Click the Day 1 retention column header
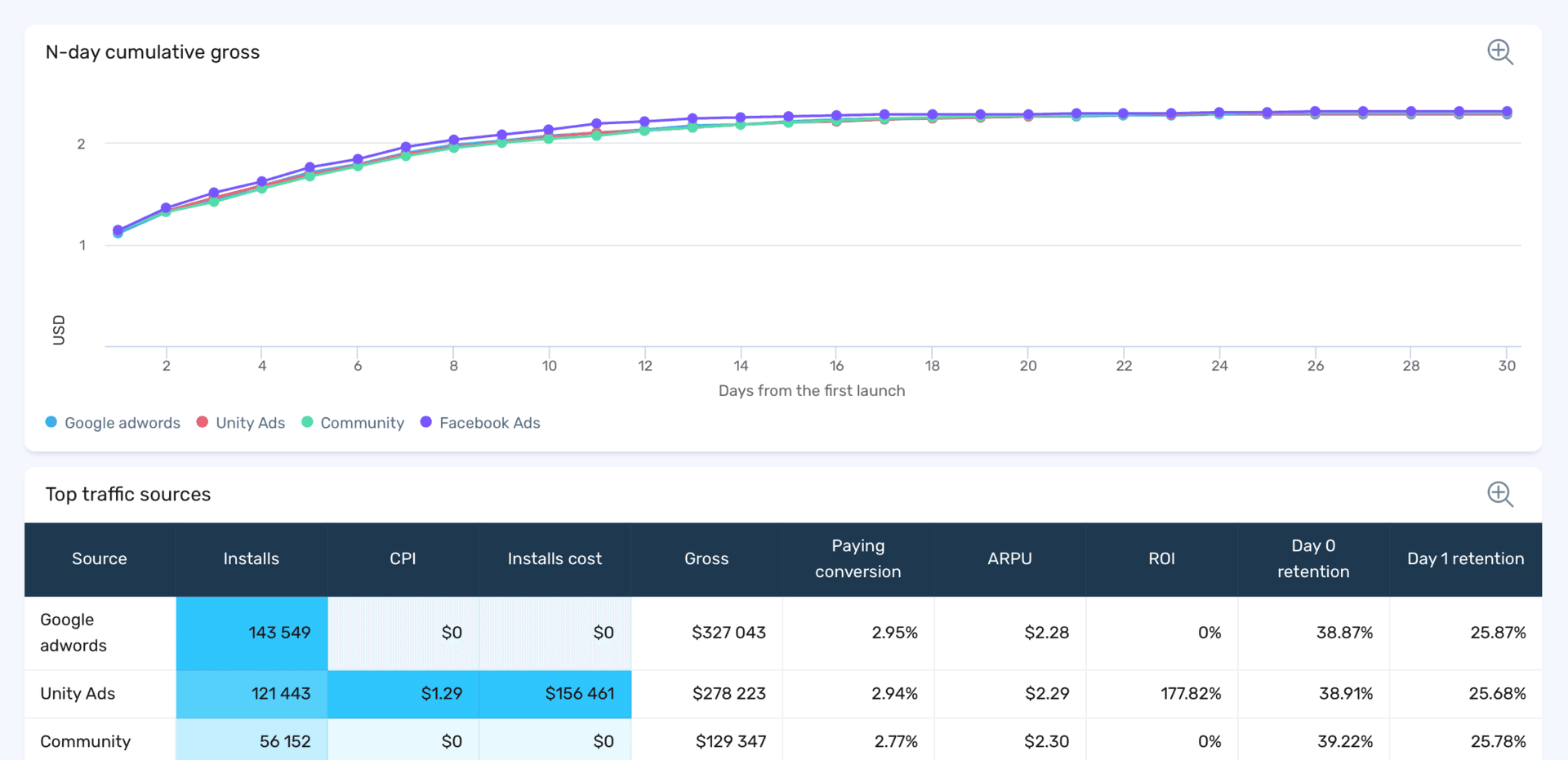Image resolution: width=1568 pixels, height=760 pixels. 1465,559
